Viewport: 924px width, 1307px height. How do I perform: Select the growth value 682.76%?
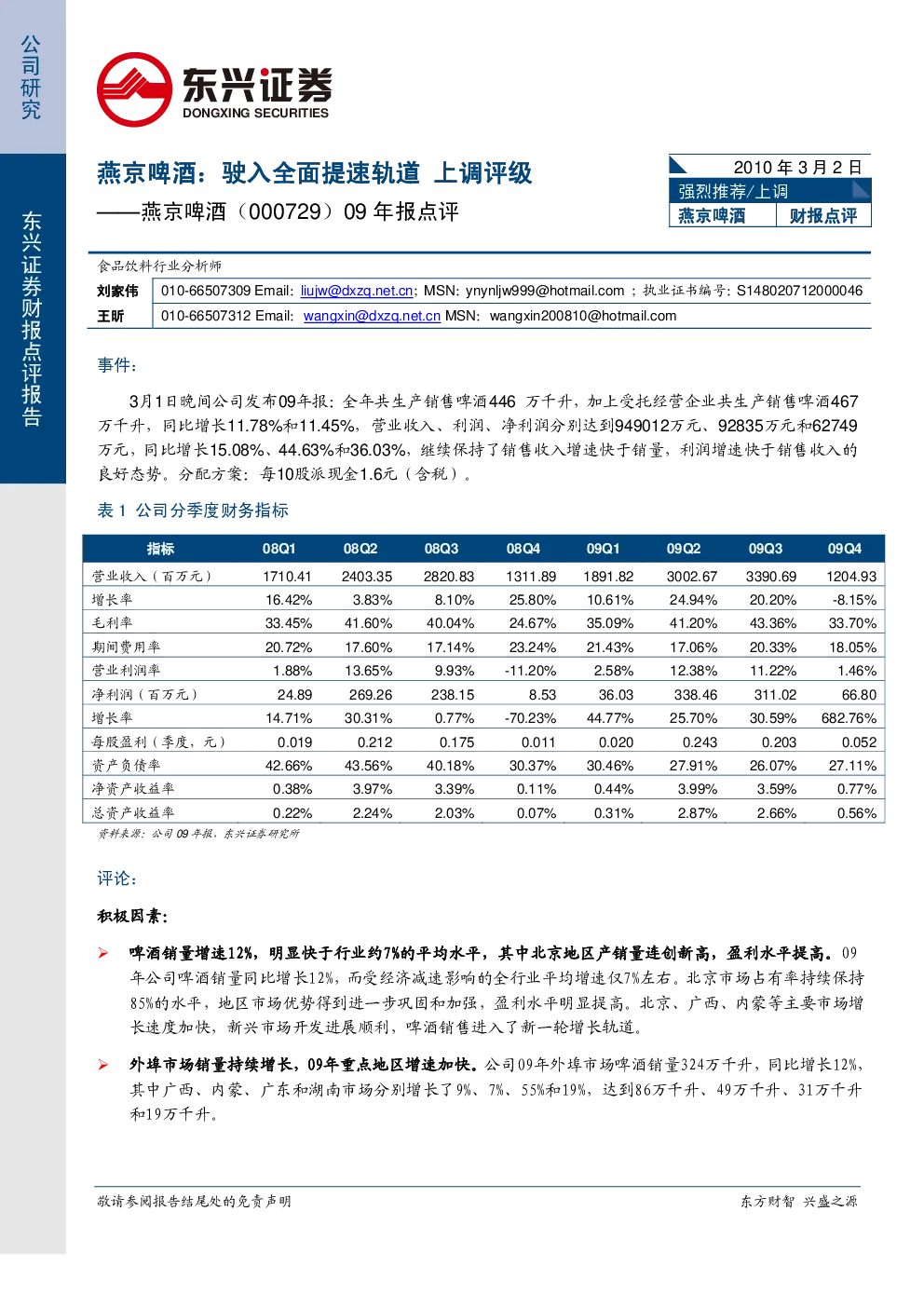(849, 718)
